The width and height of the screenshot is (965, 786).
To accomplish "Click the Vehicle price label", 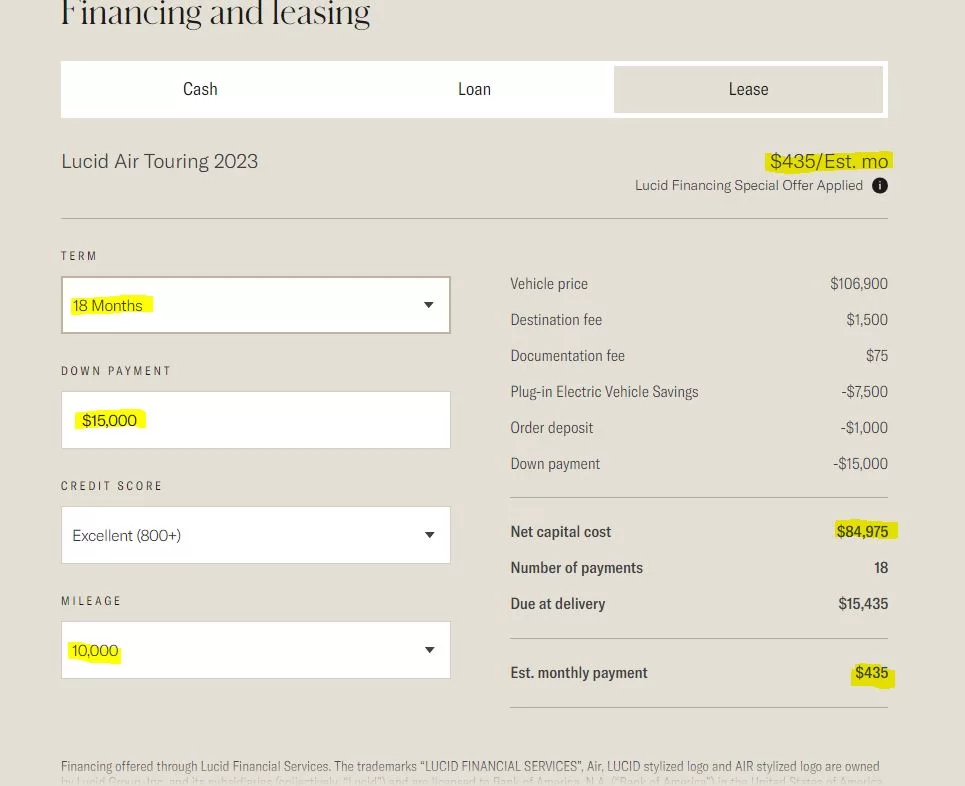I will (x=549, y=284).
